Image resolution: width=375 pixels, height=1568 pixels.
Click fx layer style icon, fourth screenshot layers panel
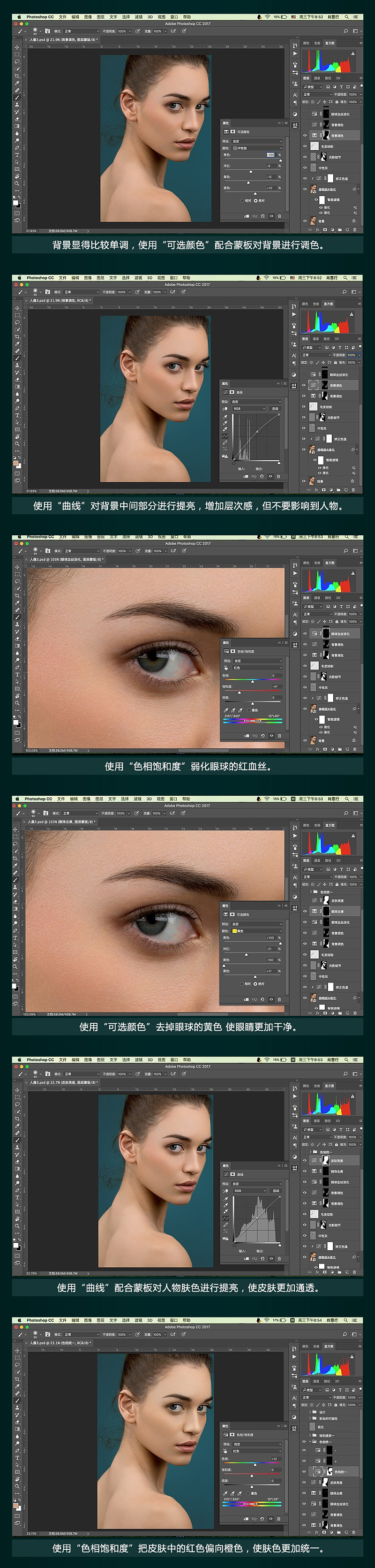coord(318,1013)
